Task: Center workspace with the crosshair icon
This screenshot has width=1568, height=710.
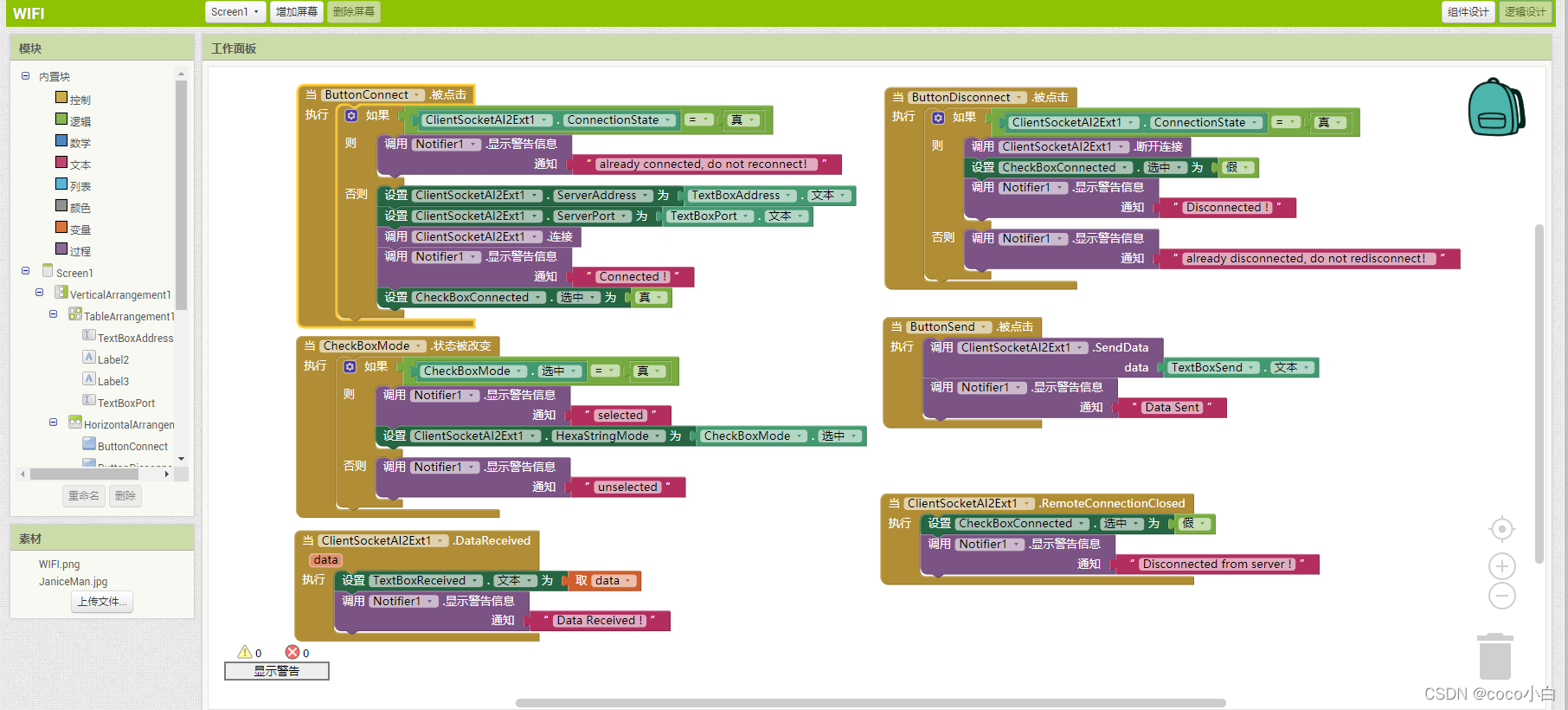Action: 1502,529
